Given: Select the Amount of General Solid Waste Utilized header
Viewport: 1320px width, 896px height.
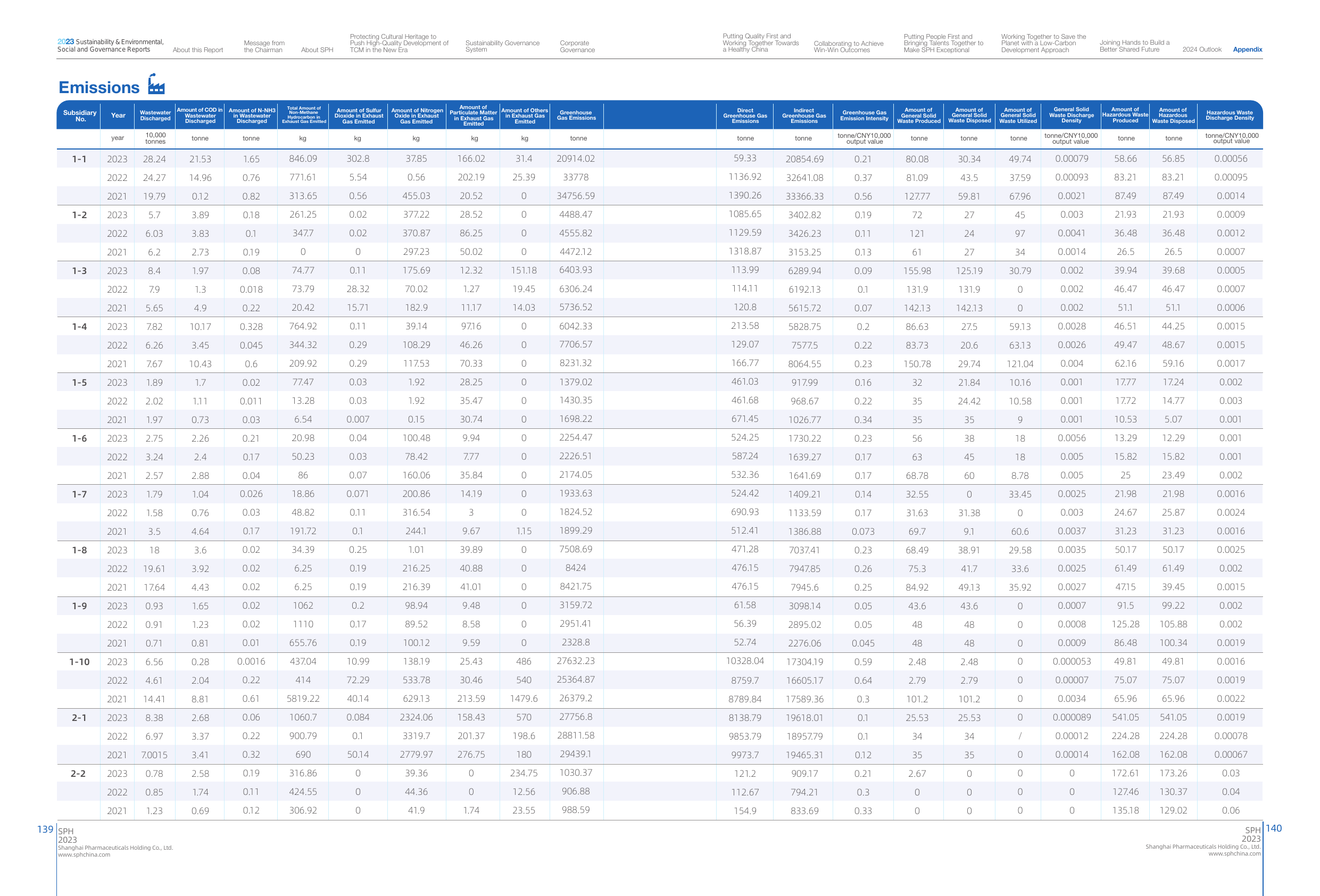Looking at the screenshot, I should click(x=1017, y=115).
